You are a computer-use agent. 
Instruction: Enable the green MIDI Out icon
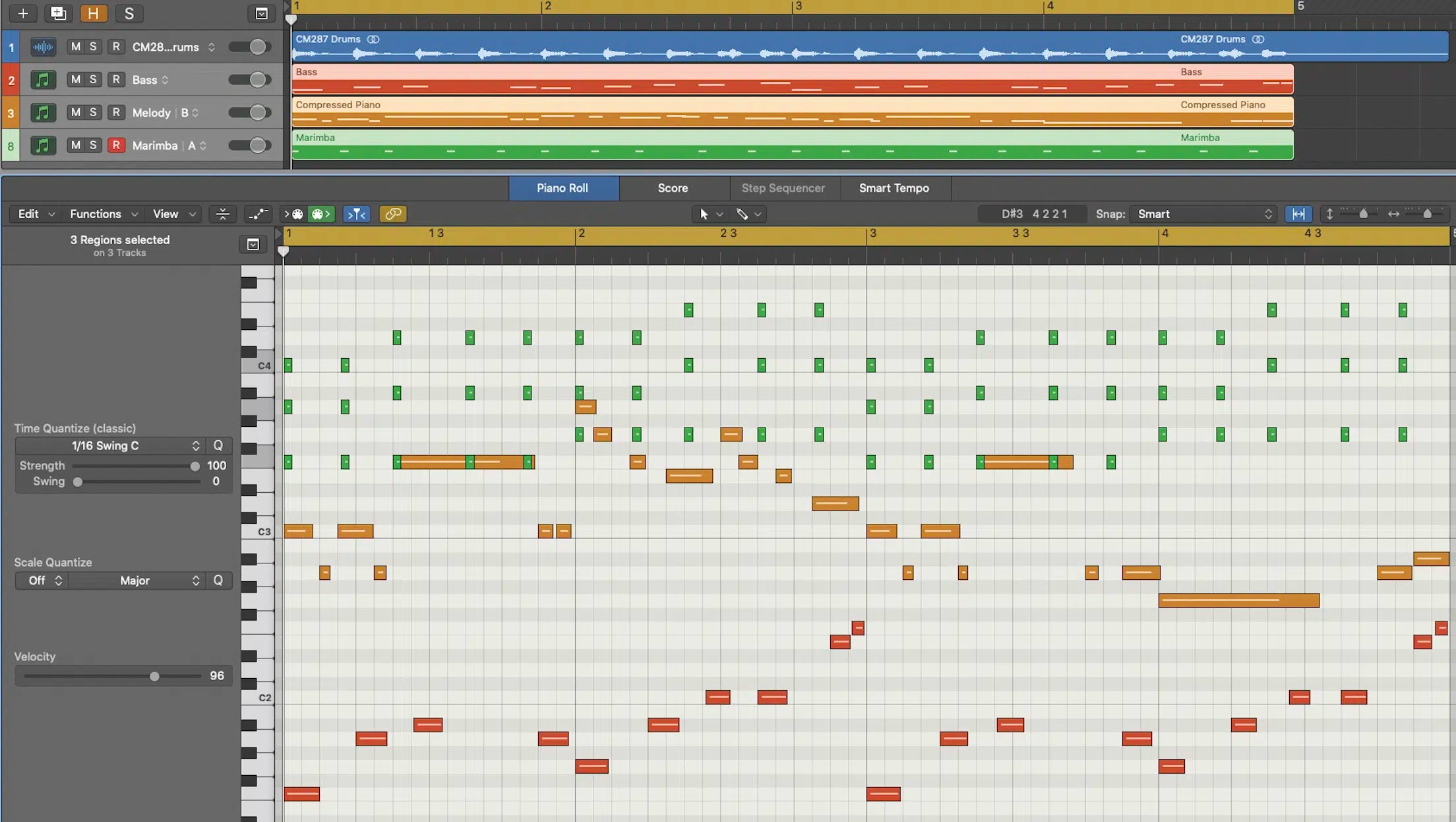[320, 214]
